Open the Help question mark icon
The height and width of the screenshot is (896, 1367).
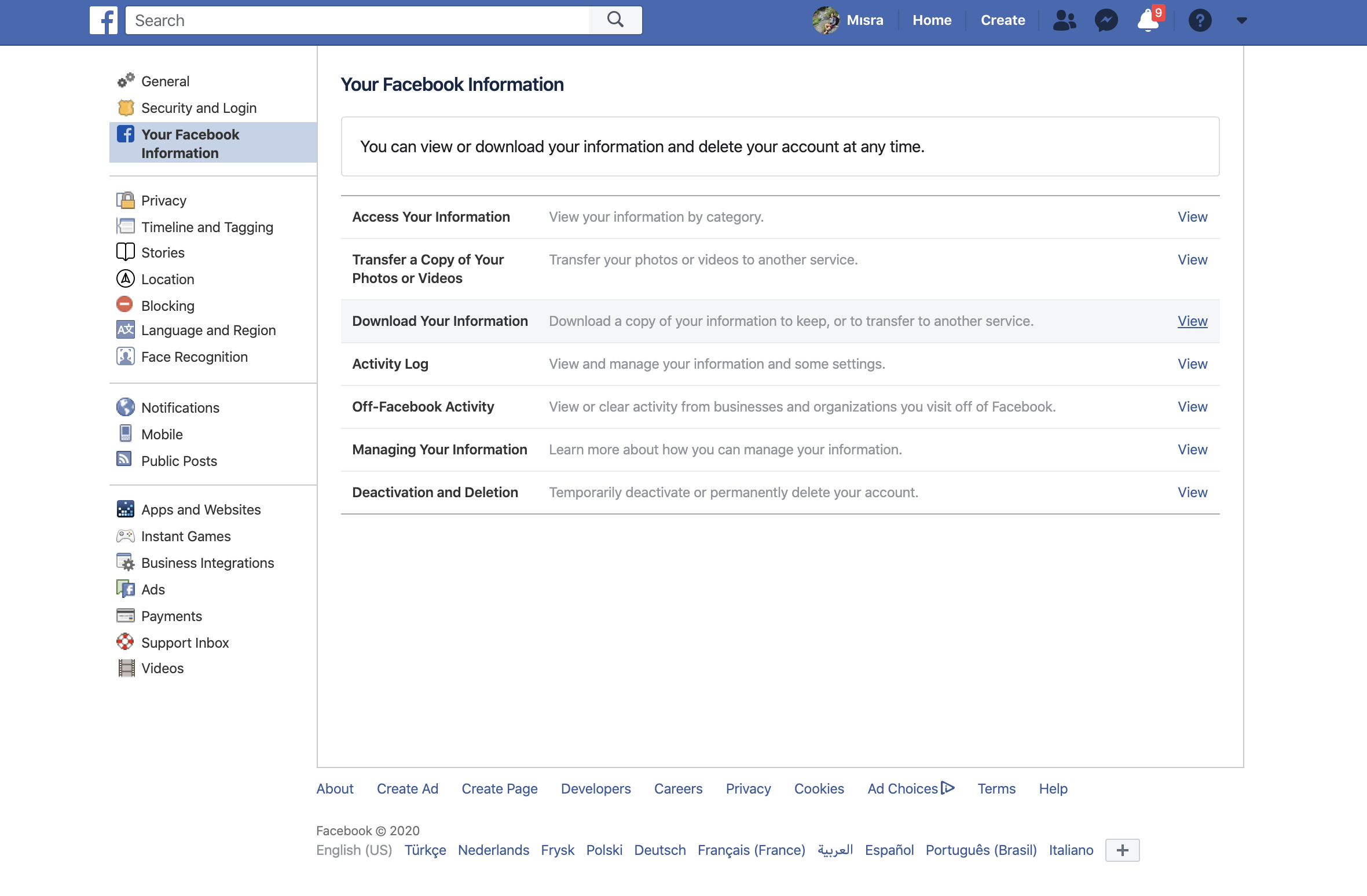(x=1200, y=20)
